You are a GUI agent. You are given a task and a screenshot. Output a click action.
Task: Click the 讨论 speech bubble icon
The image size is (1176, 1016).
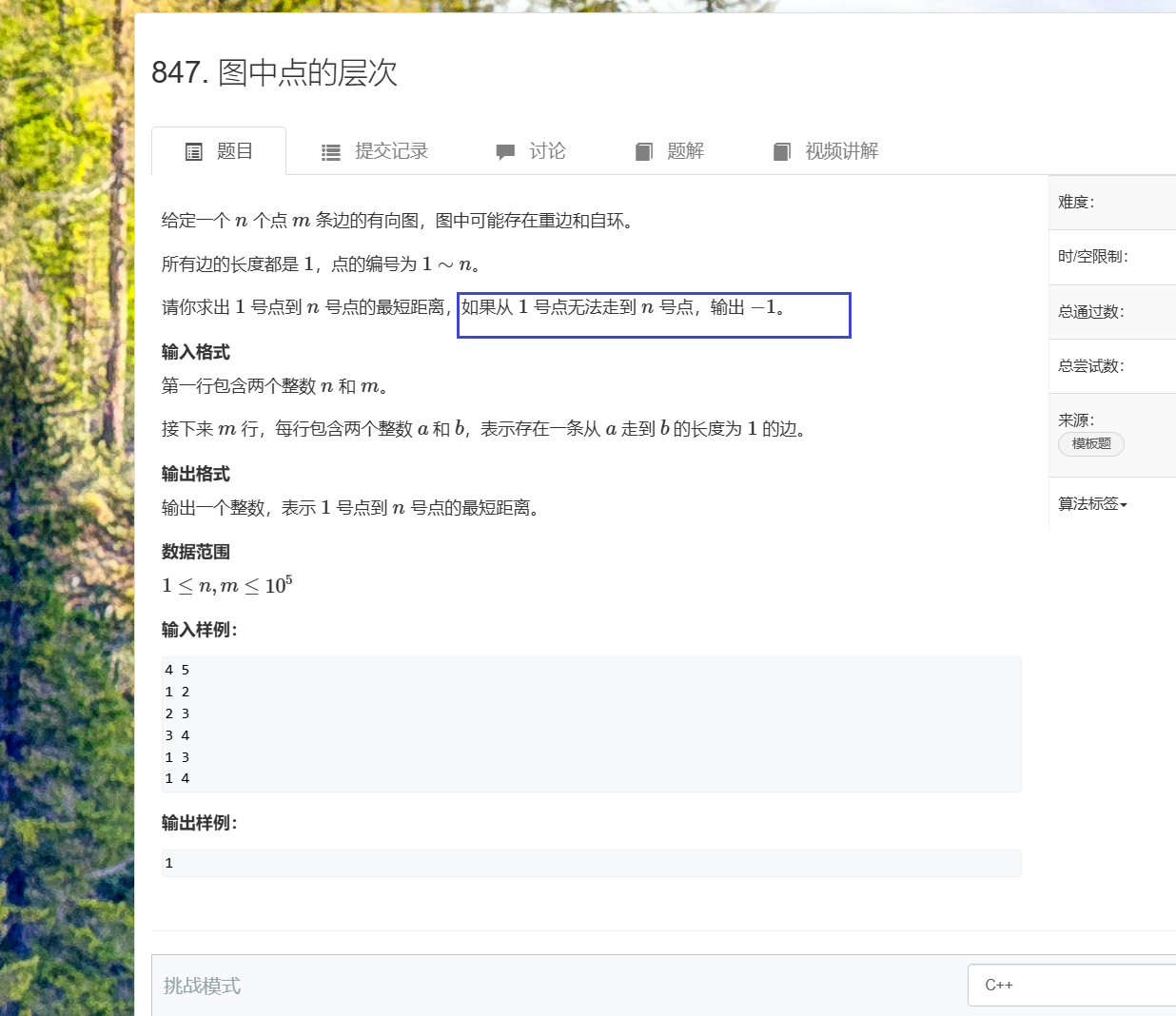[x=505, y=152]
